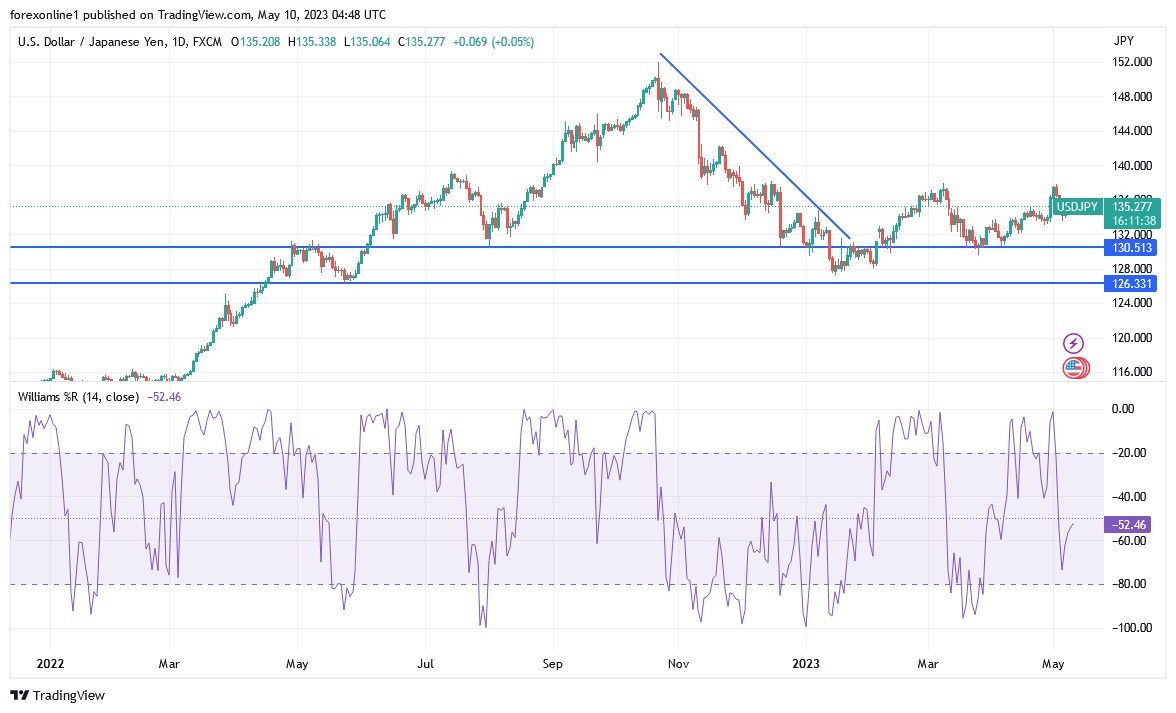Select the Sep label on the time axis

553,662
